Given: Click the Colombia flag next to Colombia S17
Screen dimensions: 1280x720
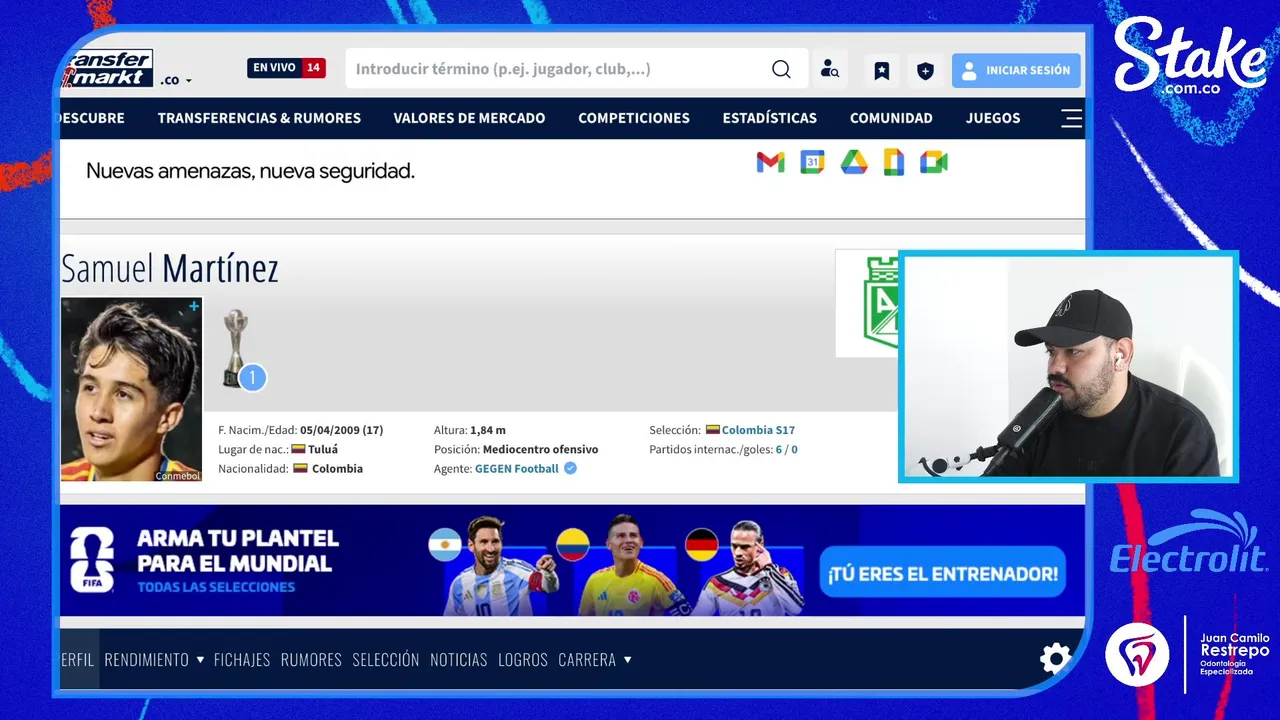Looking at the screenshot, I should click(713, 430).
